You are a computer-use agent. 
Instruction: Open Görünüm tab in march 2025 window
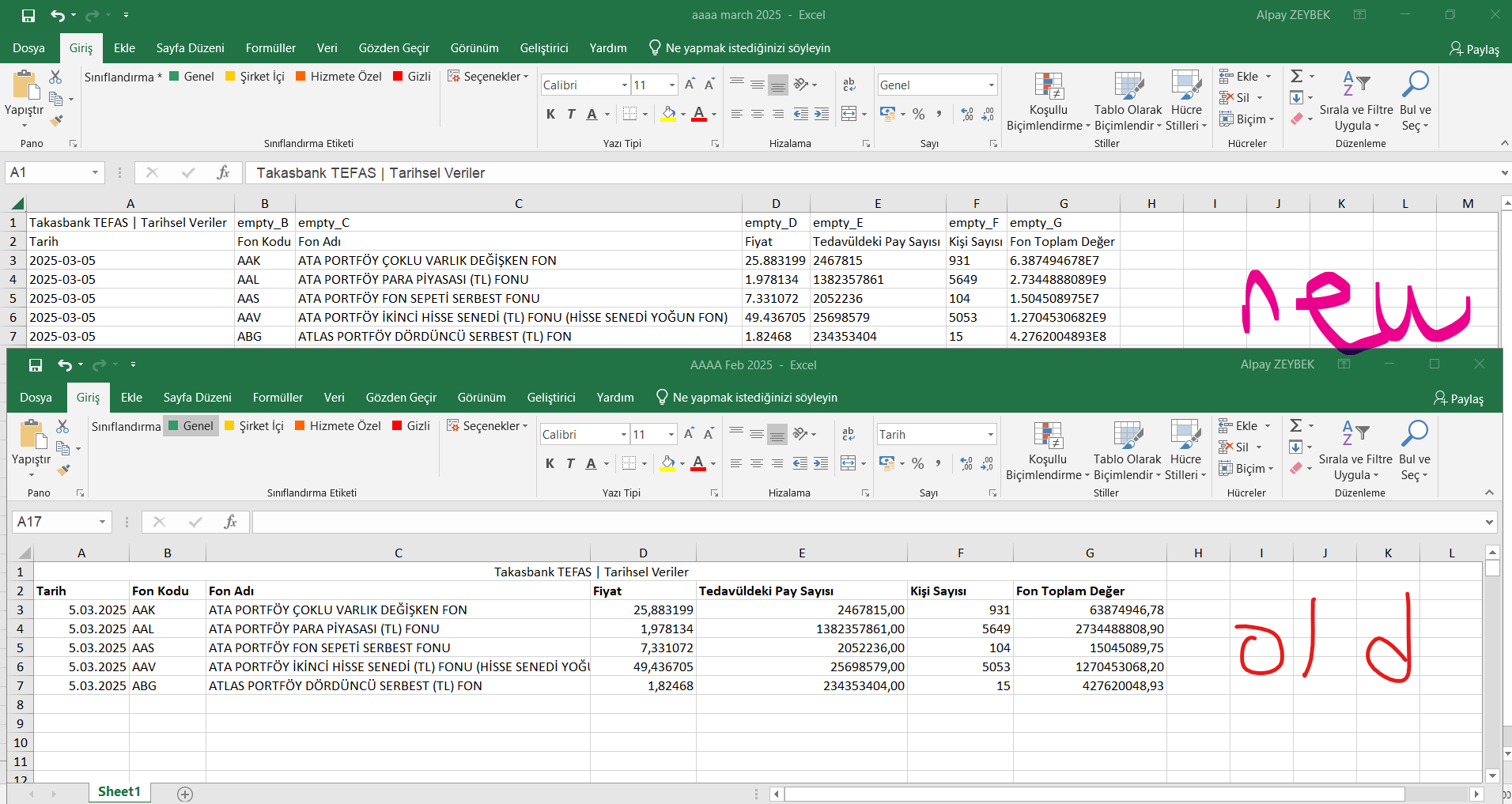[x=474, y=48]
